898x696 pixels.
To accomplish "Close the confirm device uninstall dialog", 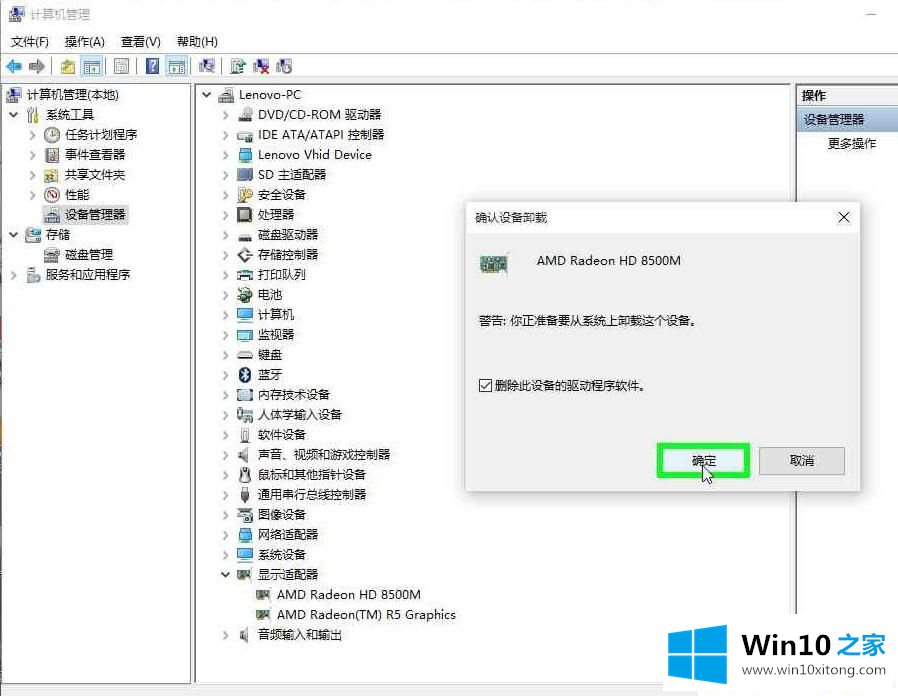I will click(844, 217).
